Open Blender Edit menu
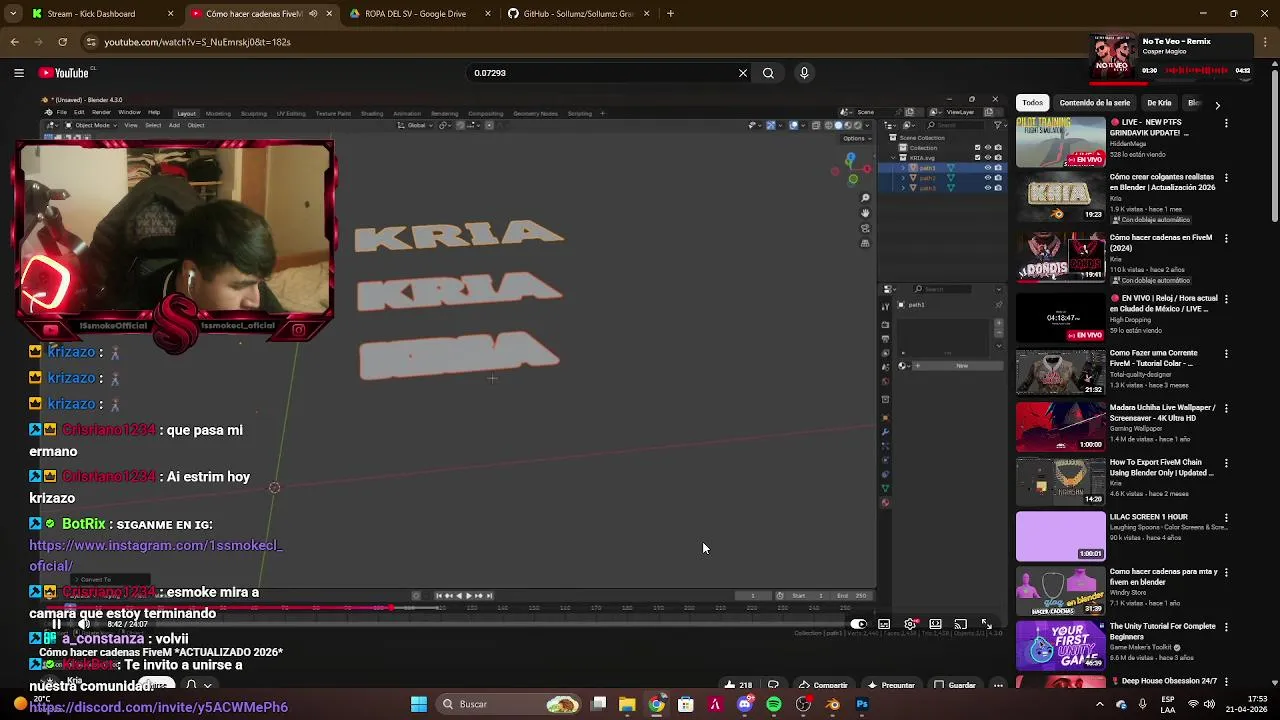The width and height of the screenshot is (1280, 720). [x=79, y=113]
